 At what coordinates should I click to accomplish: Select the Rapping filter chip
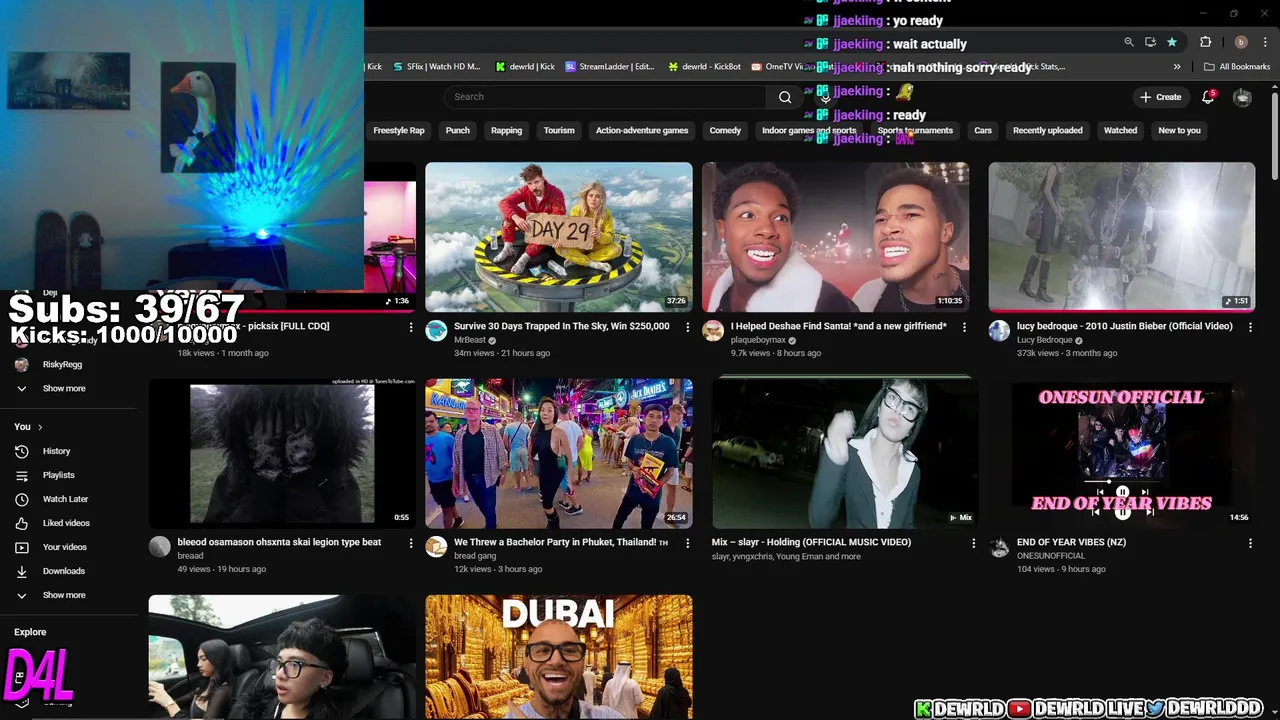pos(506,130)
